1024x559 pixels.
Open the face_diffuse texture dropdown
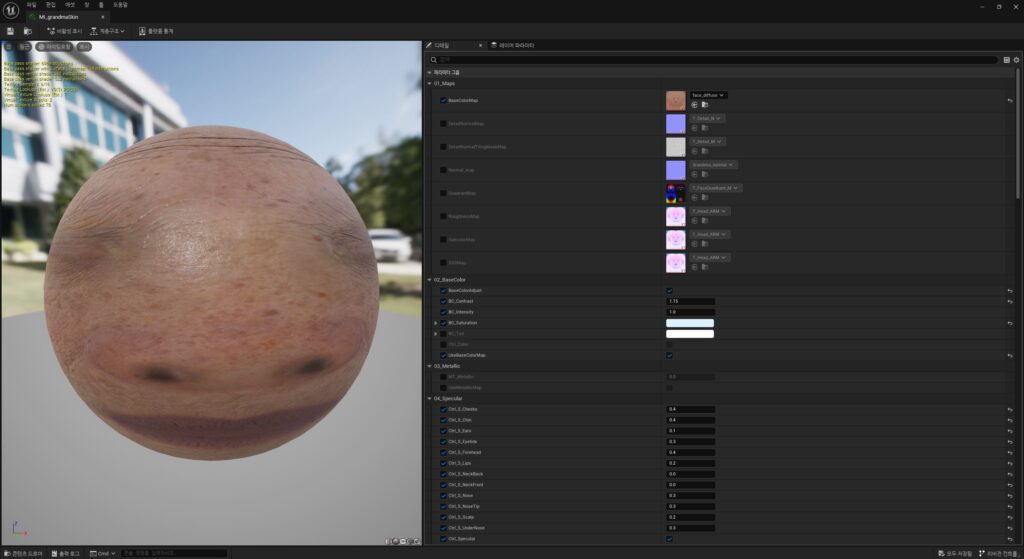coord(708,95)
